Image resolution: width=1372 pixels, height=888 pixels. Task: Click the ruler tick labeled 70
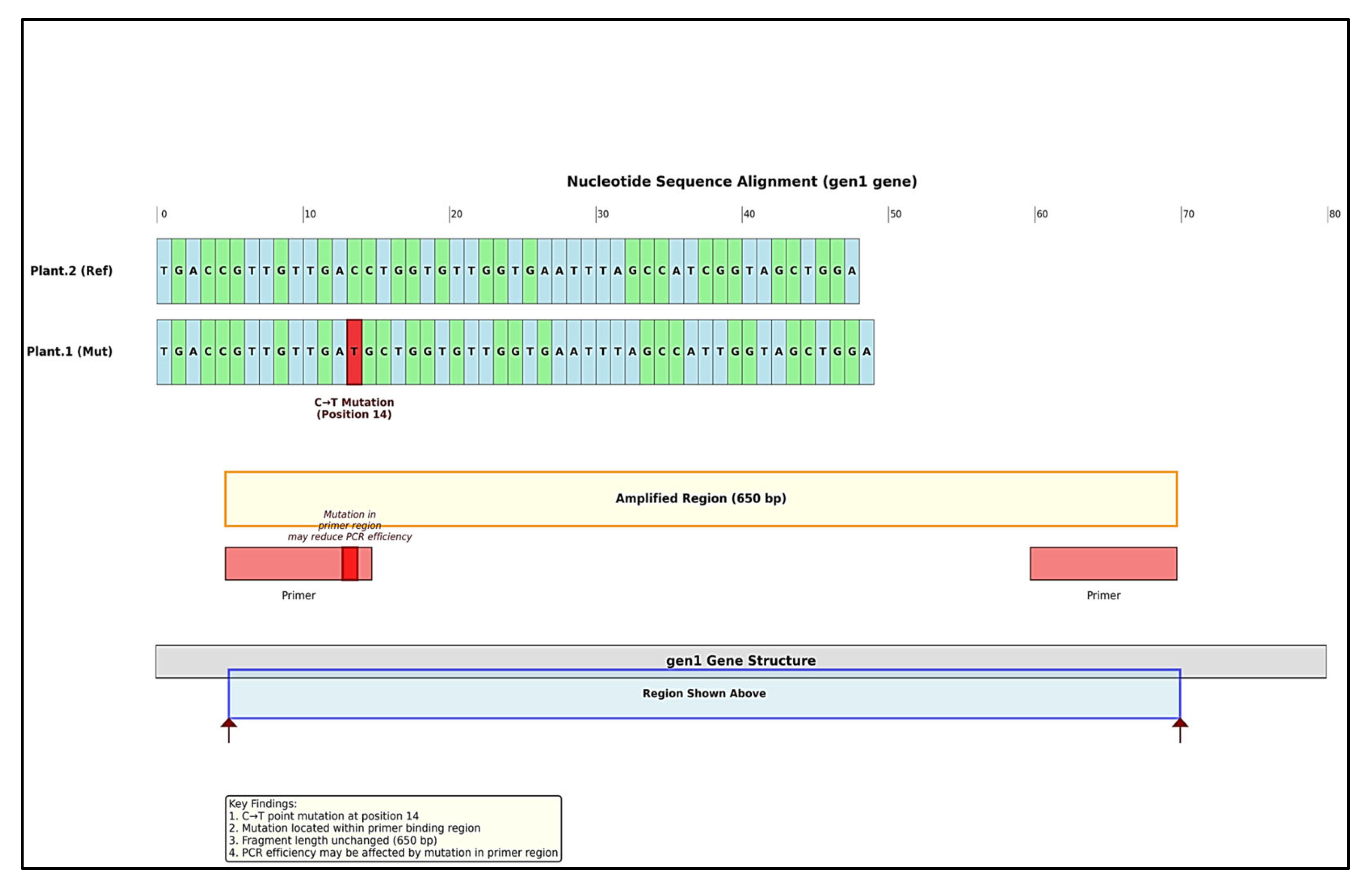(1187, 214)
